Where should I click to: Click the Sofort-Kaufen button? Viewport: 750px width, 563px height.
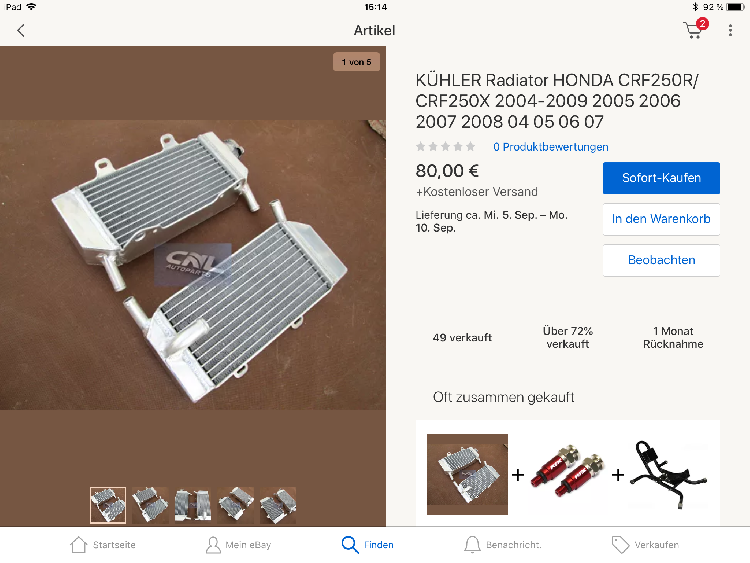click(661, 178)
